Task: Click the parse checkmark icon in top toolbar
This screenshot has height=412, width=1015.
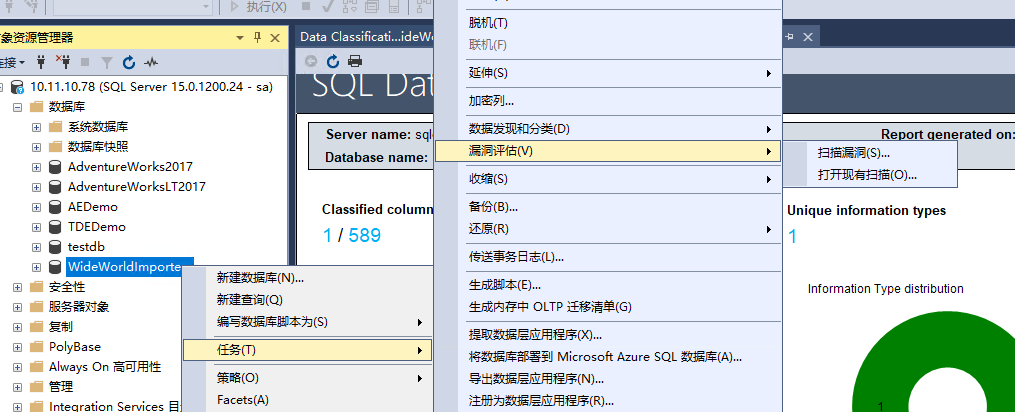Action: pyautogui.click(x=328, y=6)
